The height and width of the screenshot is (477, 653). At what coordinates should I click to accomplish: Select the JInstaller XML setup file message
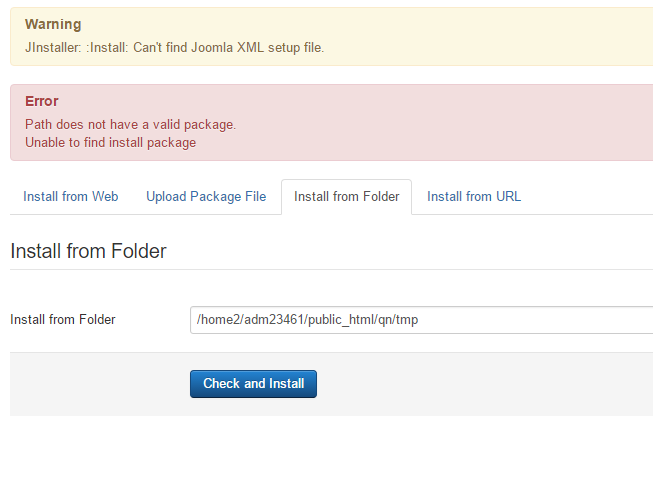[174, 48]
